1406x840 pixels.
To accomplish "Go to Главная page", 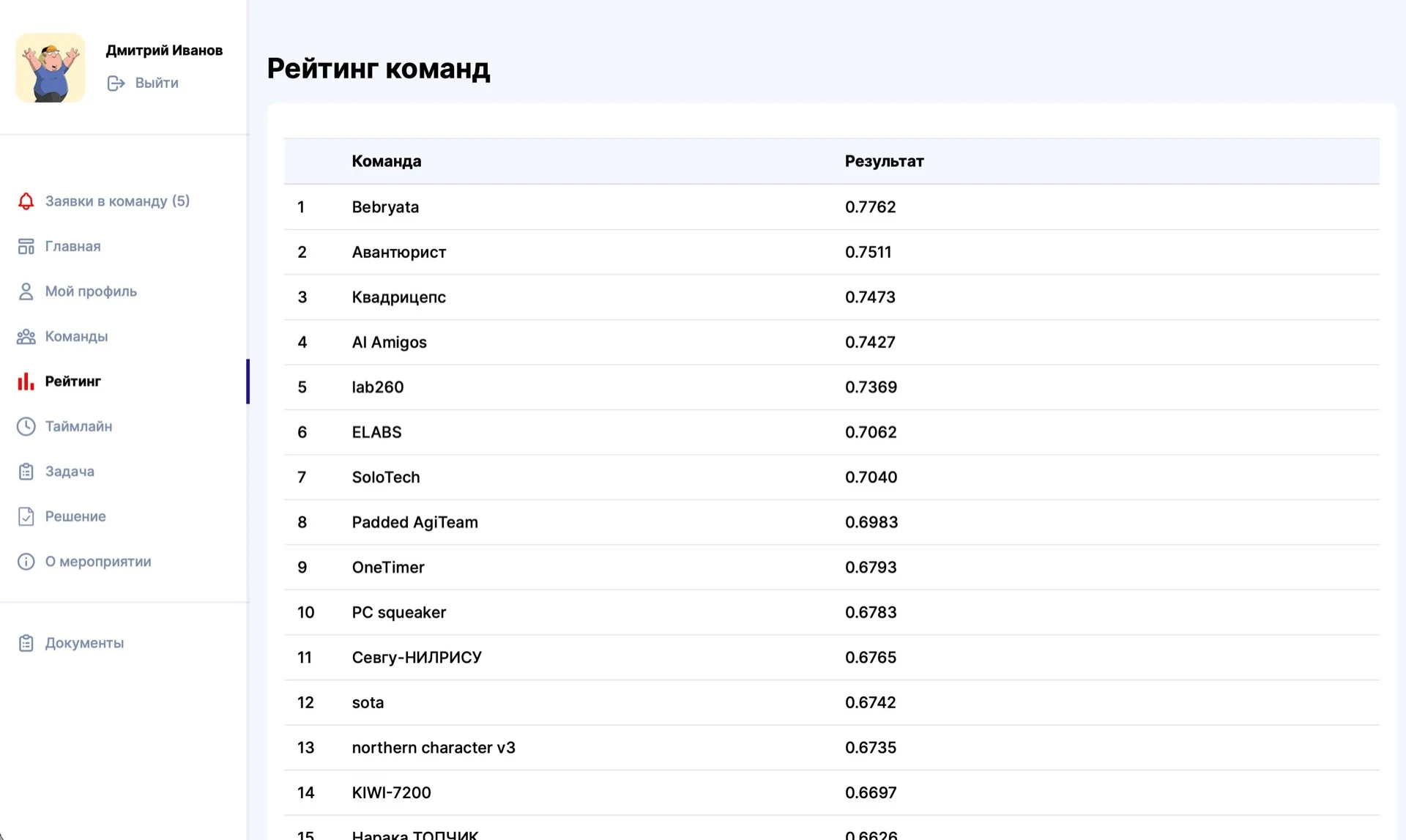I will [x=72, y=247].
